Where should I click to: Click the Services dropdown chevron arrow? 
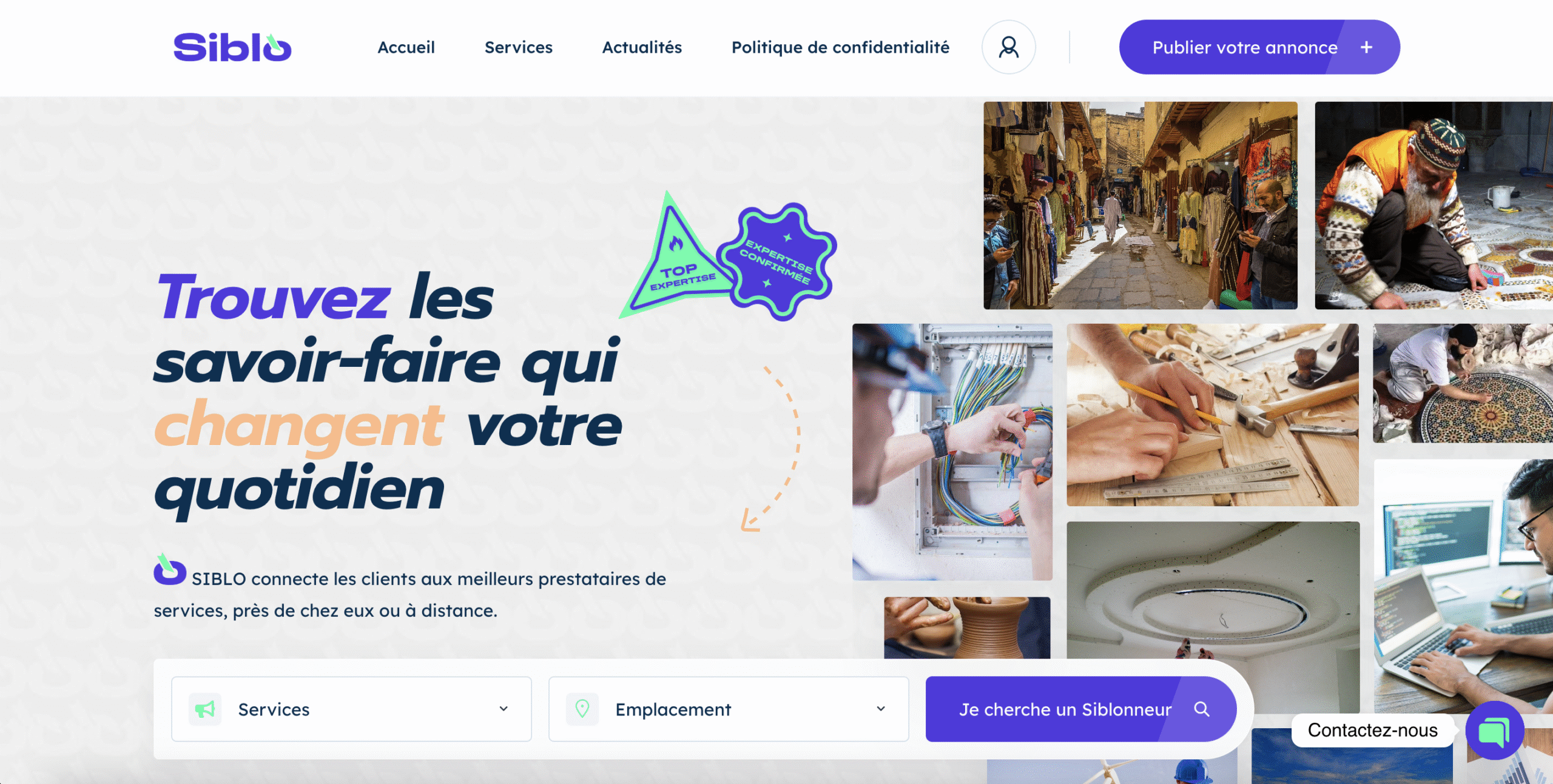[504, 709]
